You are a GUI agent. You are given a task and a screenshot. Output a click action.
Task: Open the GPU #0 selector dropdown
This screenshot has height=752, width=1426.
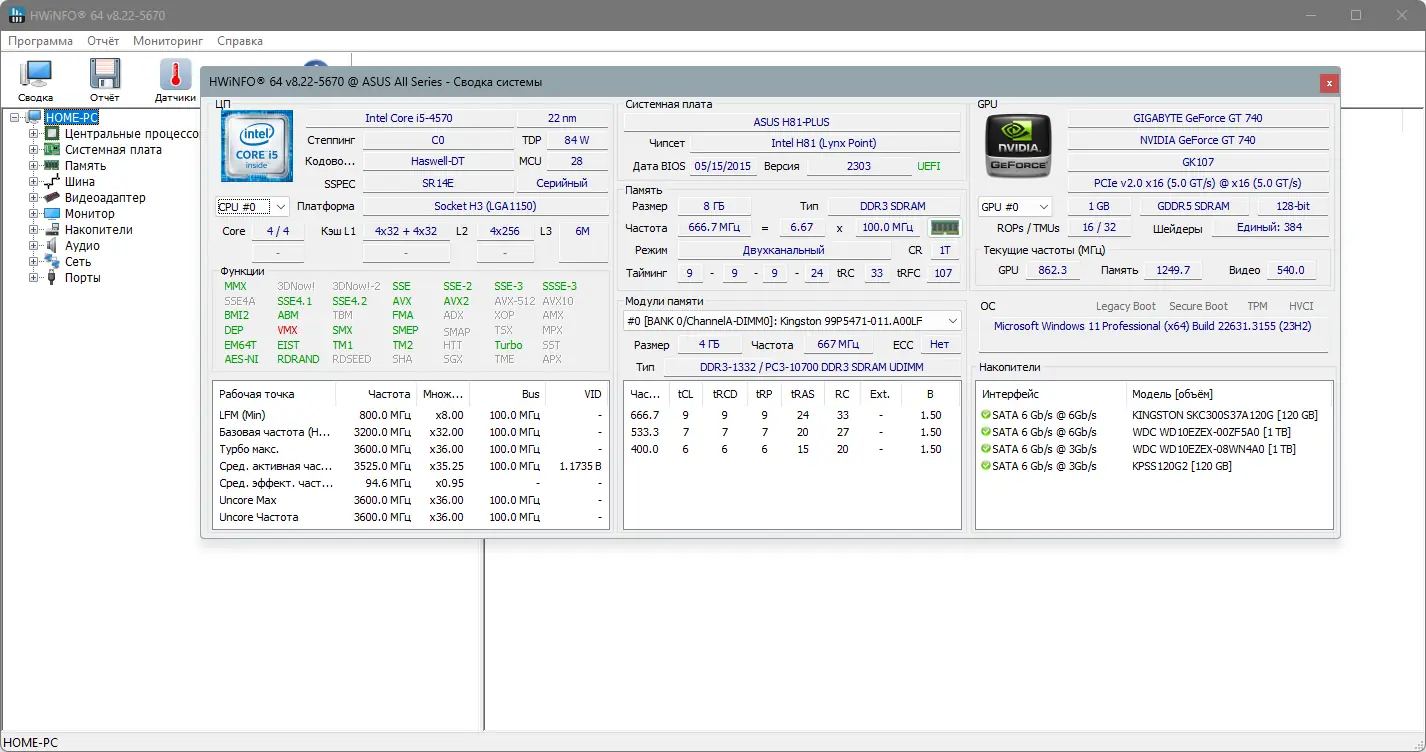1014,207
